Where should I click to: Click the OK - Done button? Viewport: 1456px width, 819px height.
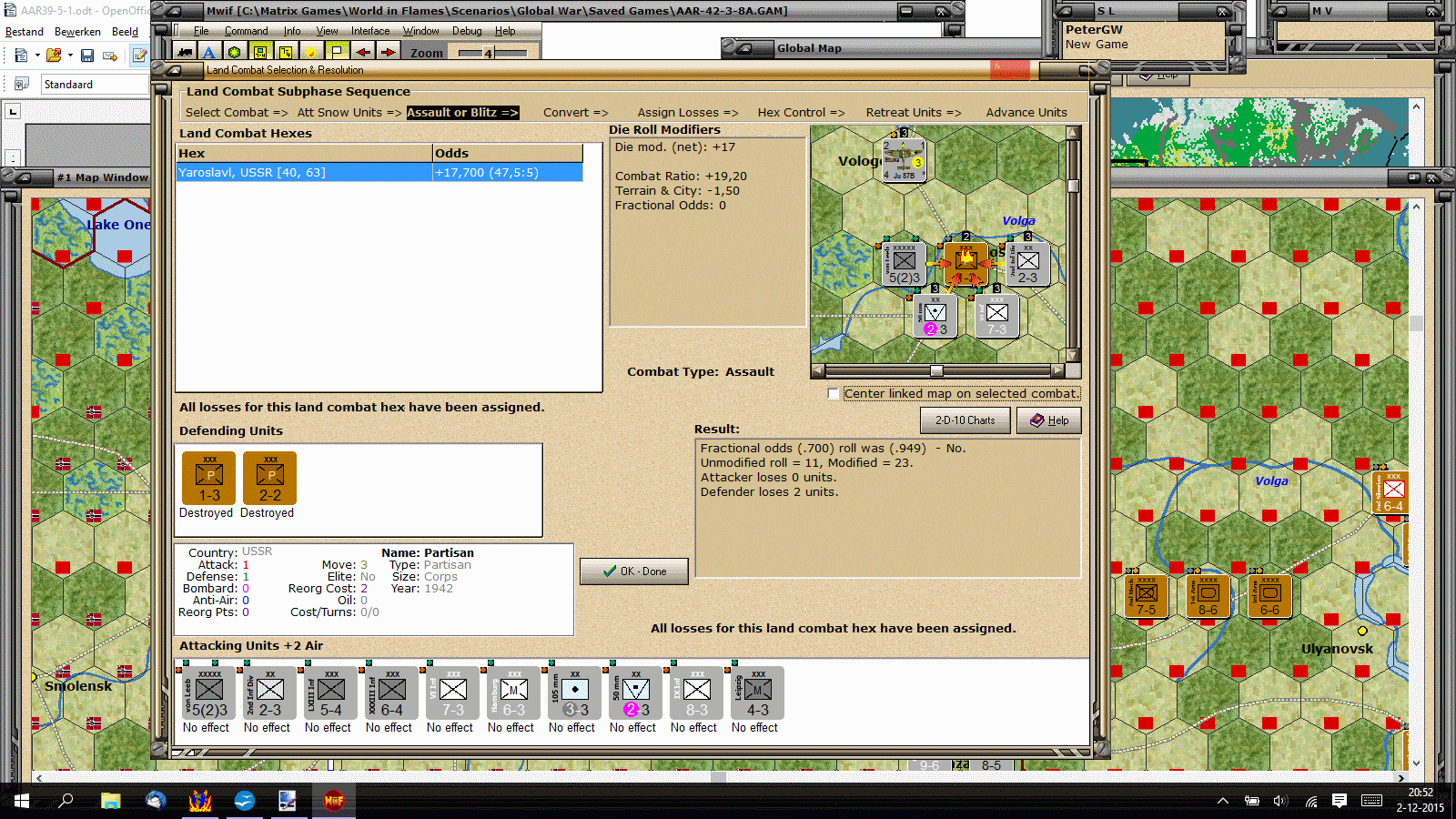[x=634, y=571]
